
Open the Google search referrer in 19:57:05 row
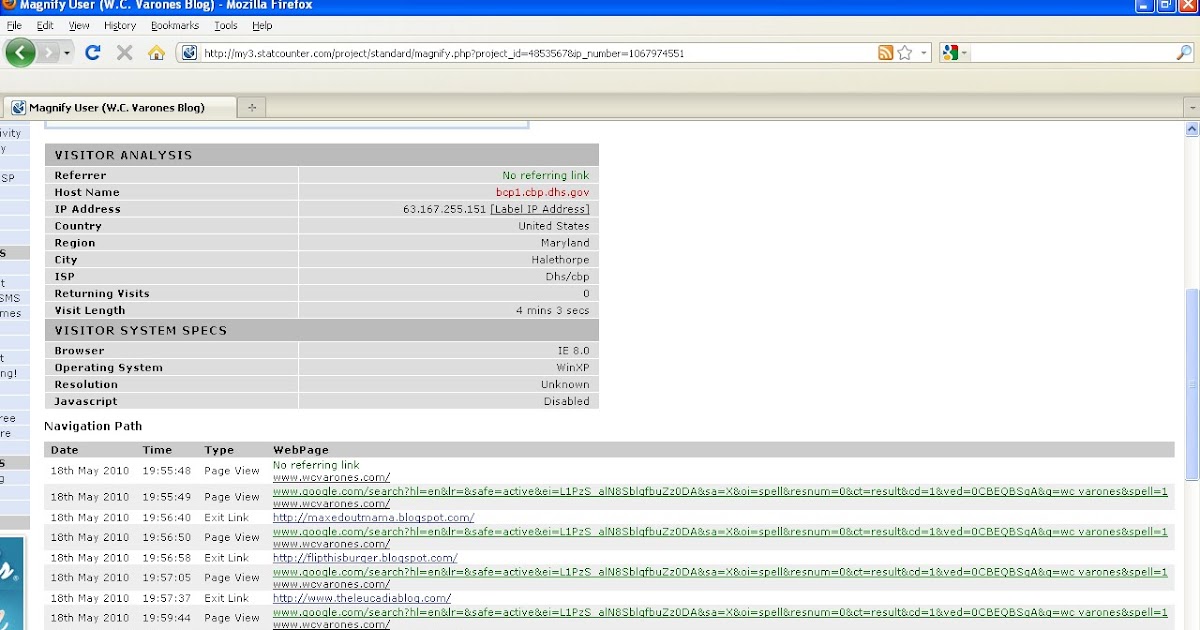720,571
